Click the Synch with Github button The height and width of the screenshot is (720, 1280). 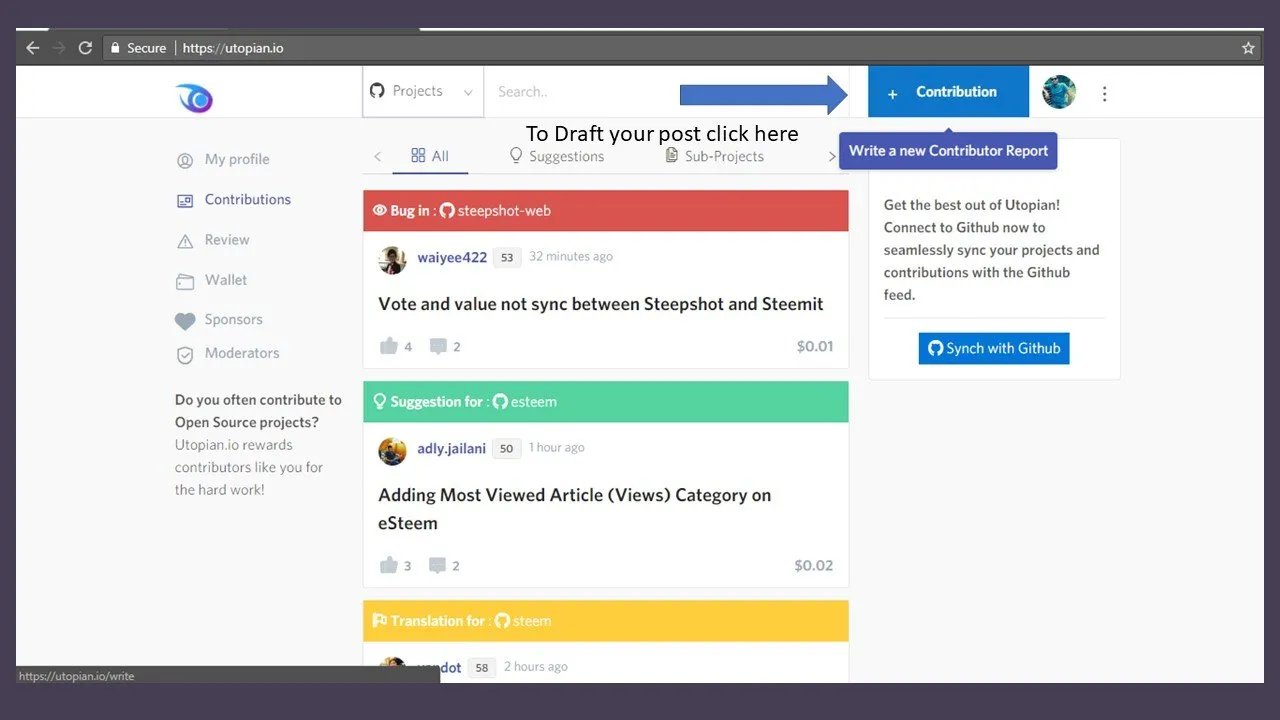click(x=994, y=348)
